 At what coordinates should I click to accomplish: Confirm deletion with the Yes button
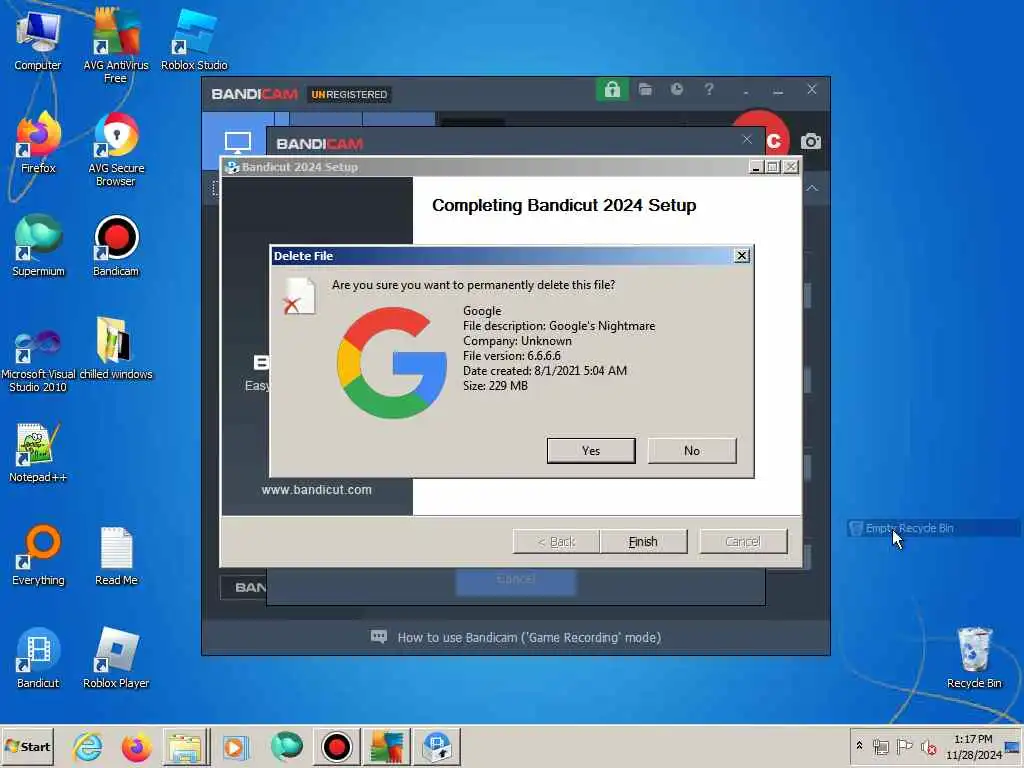[591, 451]
